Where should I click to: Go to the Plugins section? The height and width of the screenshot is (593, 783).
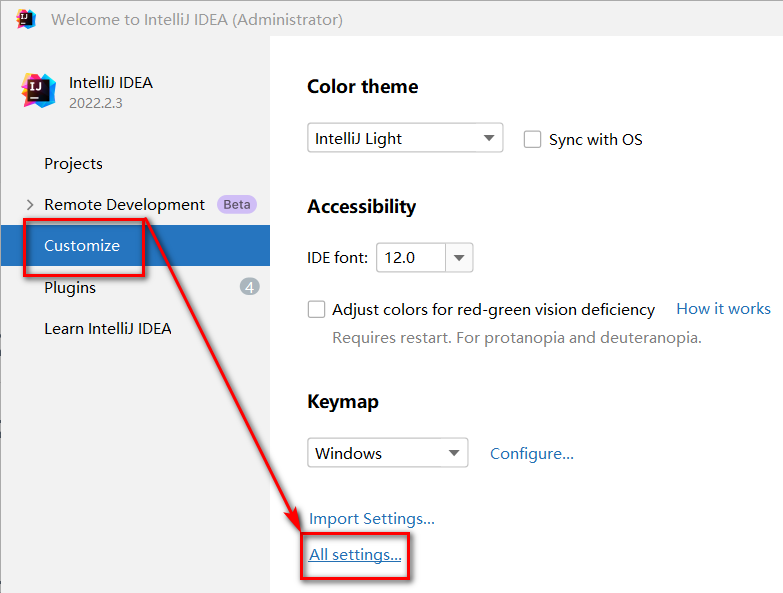(70, 288)
